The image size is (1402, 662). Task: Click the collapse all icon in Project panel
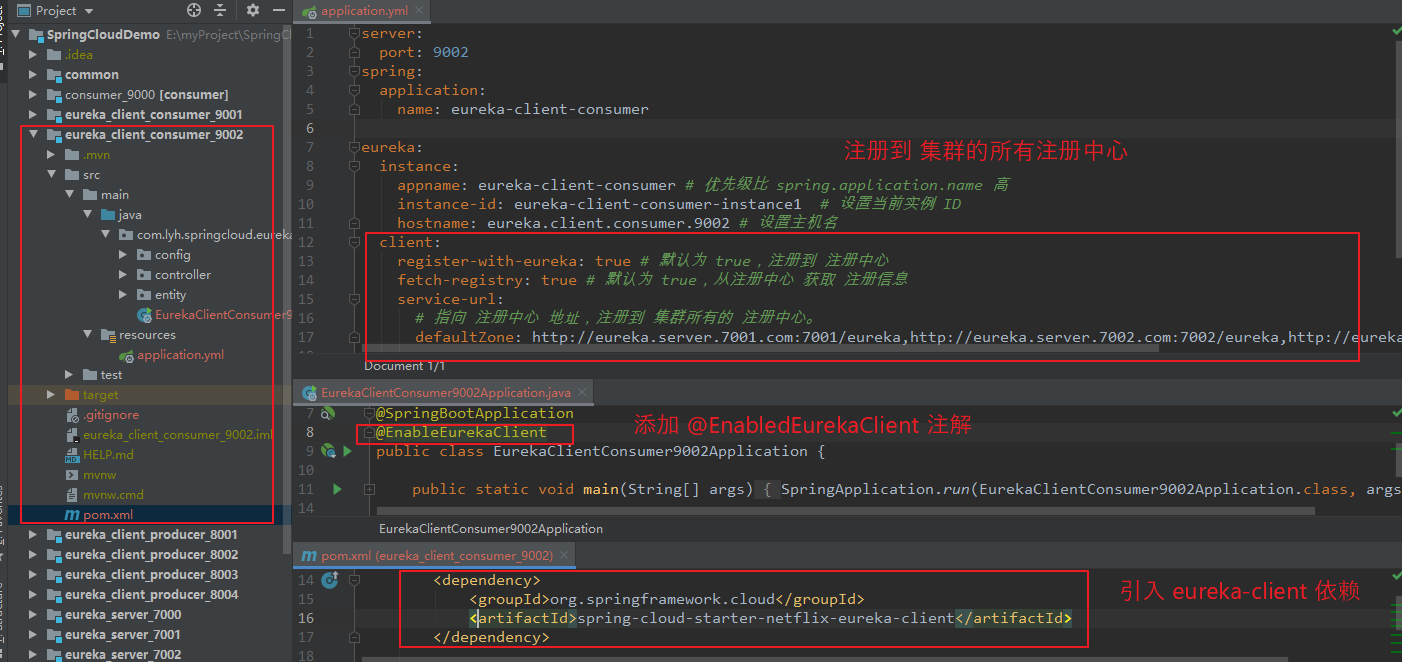222,11
